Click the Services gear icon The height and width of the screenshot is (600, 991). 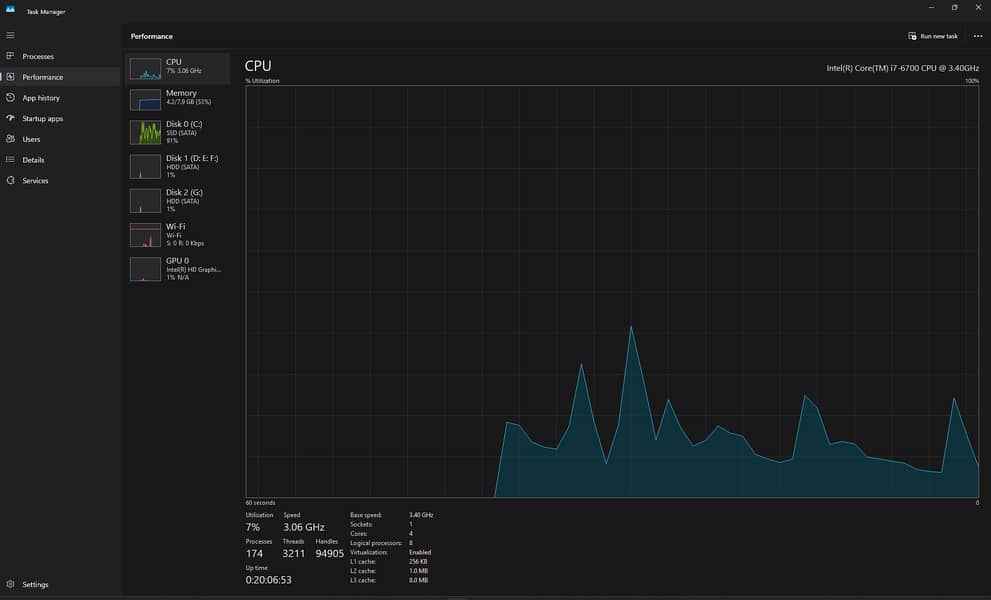(10, 181)
